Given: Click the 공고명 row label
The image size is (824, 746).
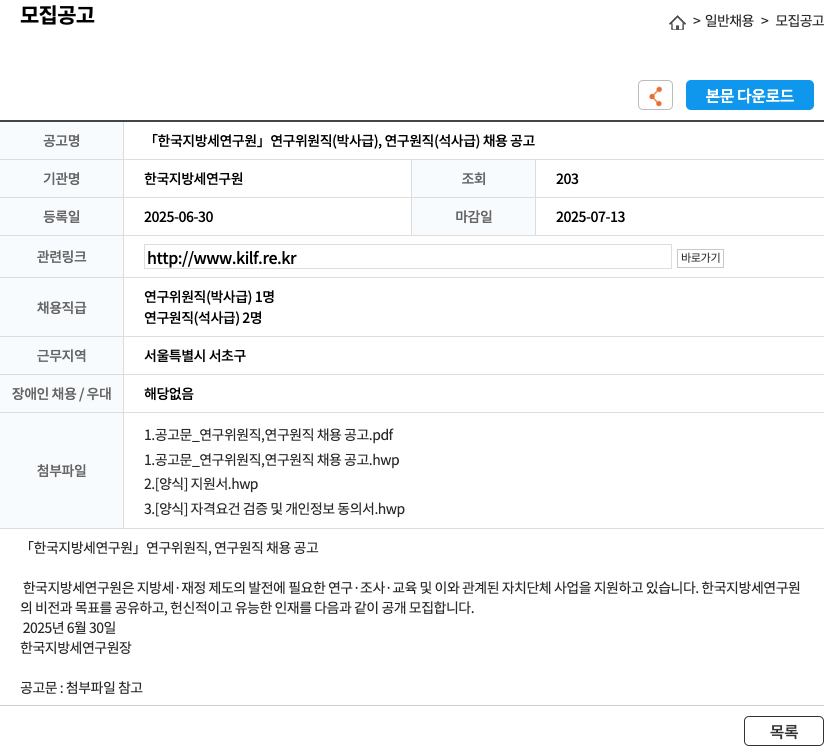Looking at the screenshot, I should click(61, 141).
